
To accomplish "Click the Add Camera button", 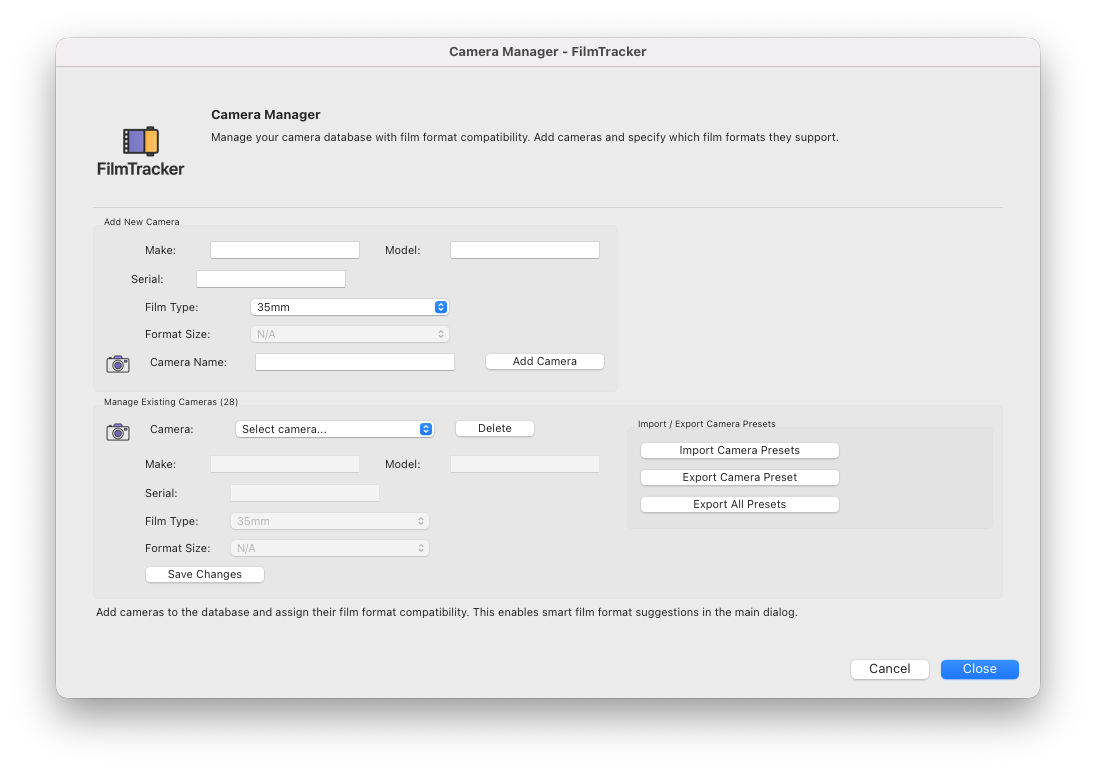I will point(545,361).
